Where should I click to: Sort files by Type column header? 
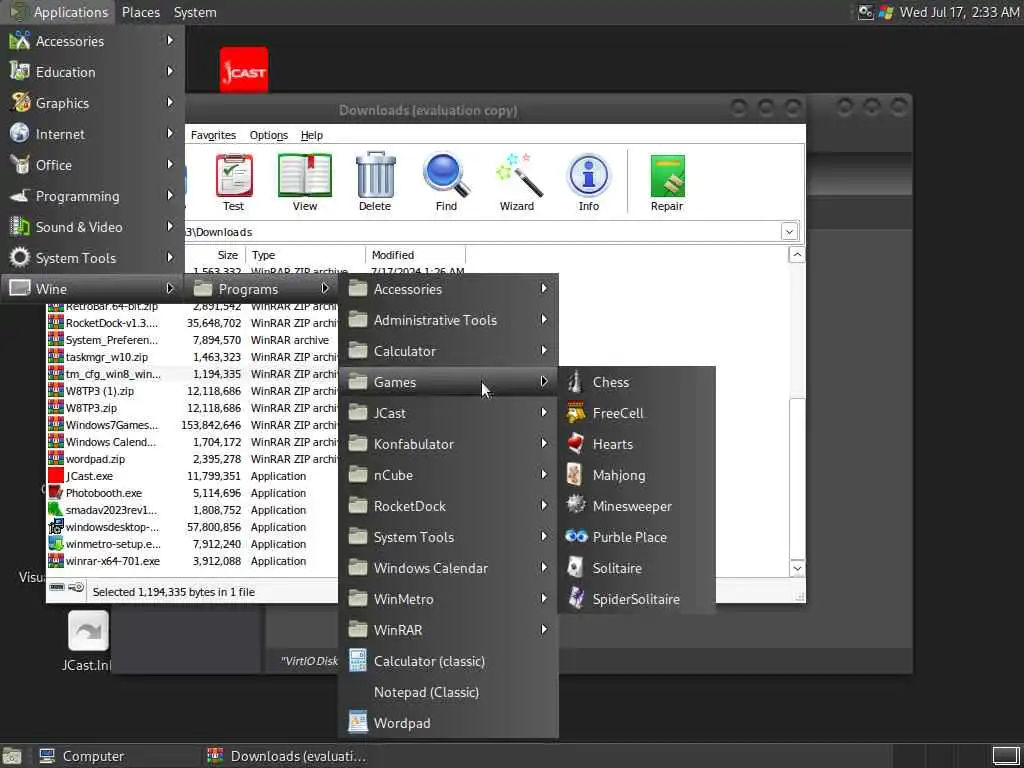(x=305, y=255)
